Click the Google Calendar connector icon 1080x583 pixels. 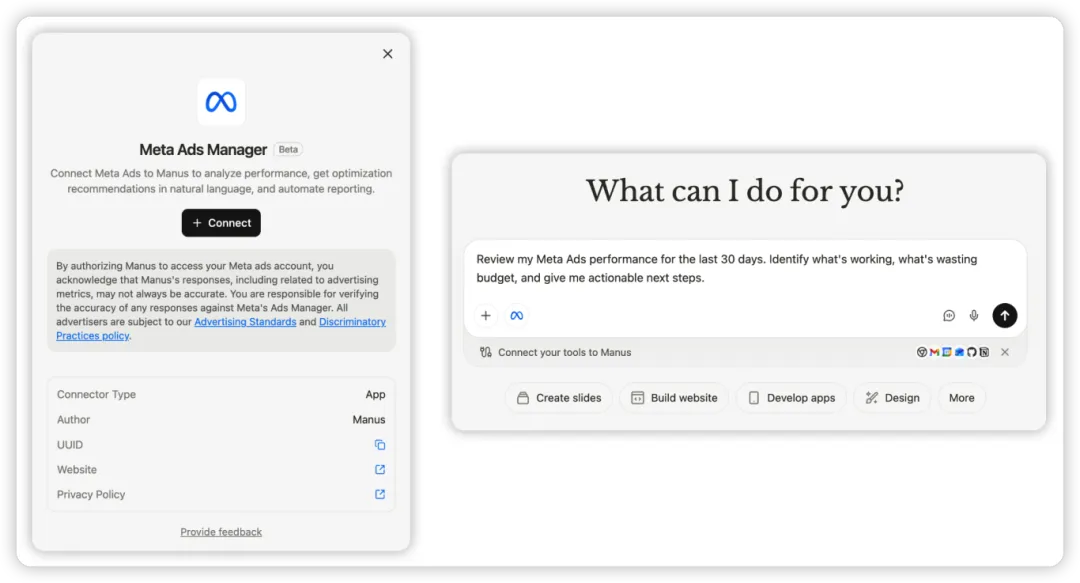point(946,352)
